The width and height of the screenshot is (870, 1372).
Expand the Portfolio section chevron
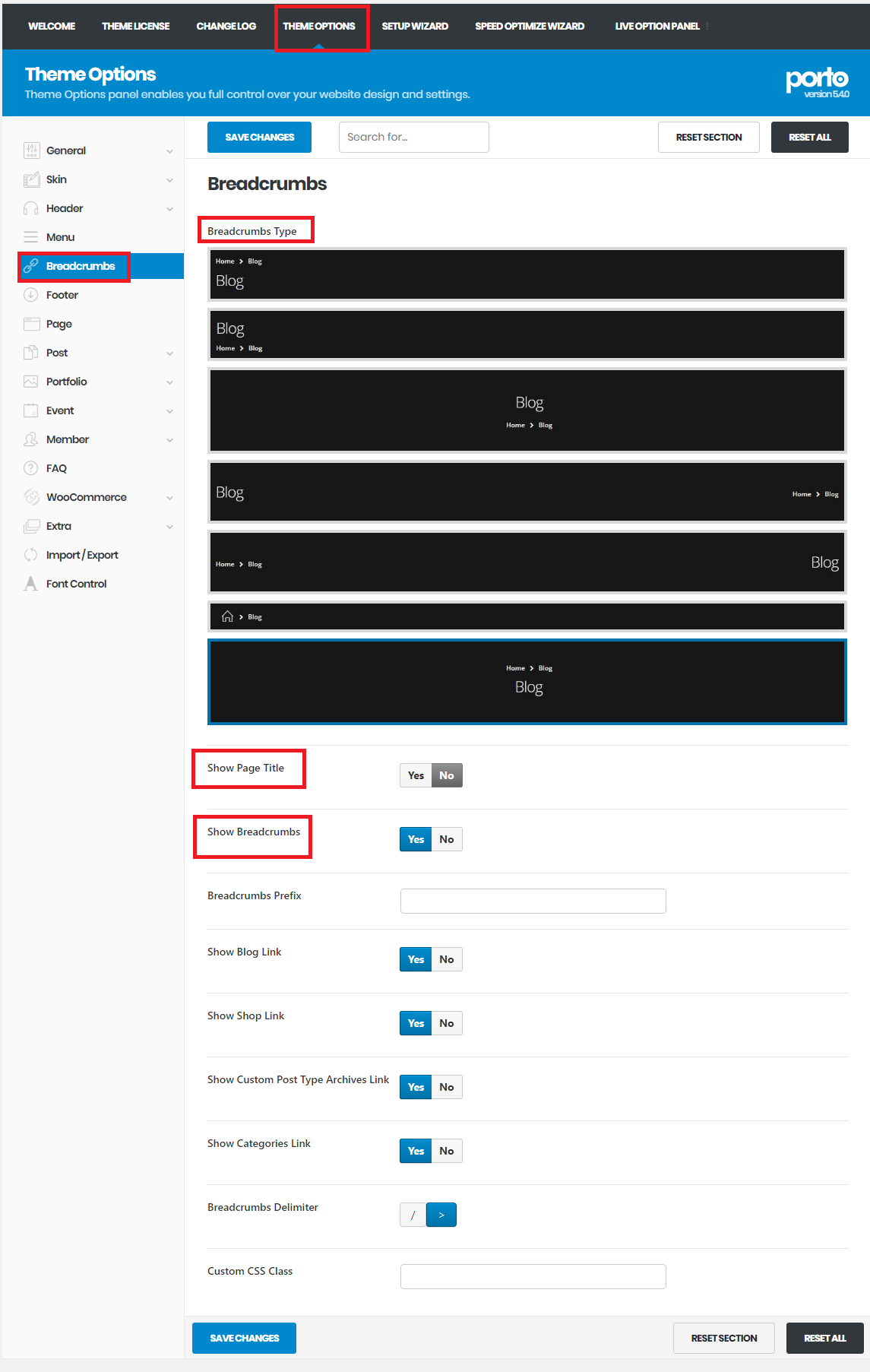click(169, 382)
